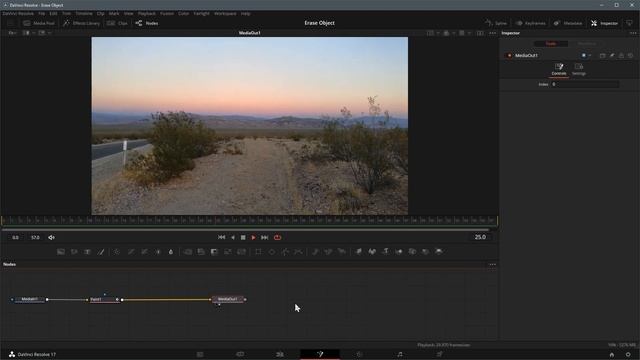
Task: Add a Matte Control node
Action: click(x=214, y=252)
